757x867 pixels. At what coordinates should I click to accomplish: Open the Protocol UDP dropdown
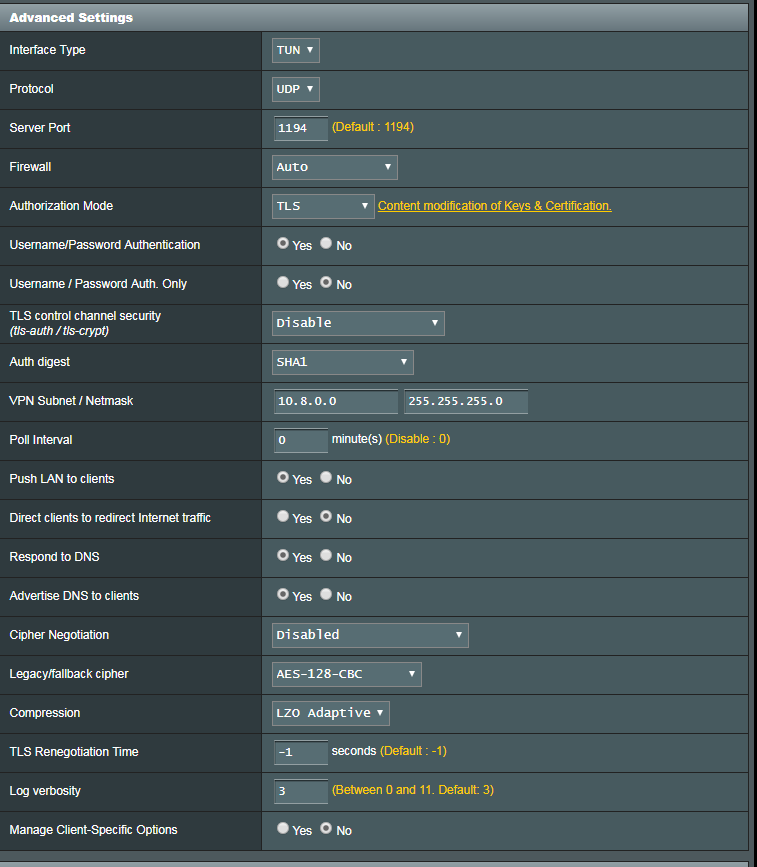[x=296, y=89]
